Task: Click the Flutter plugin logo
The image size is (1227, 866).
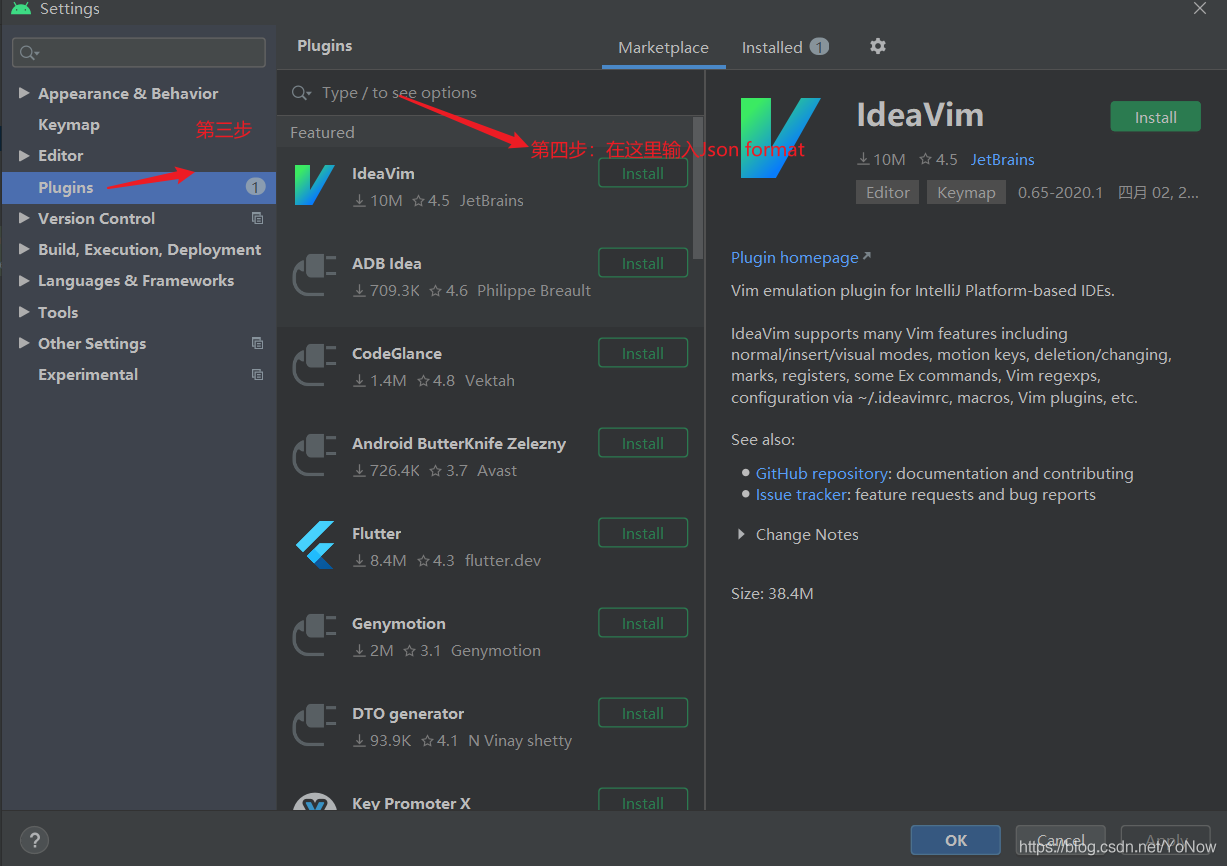Action: (314, 546)
